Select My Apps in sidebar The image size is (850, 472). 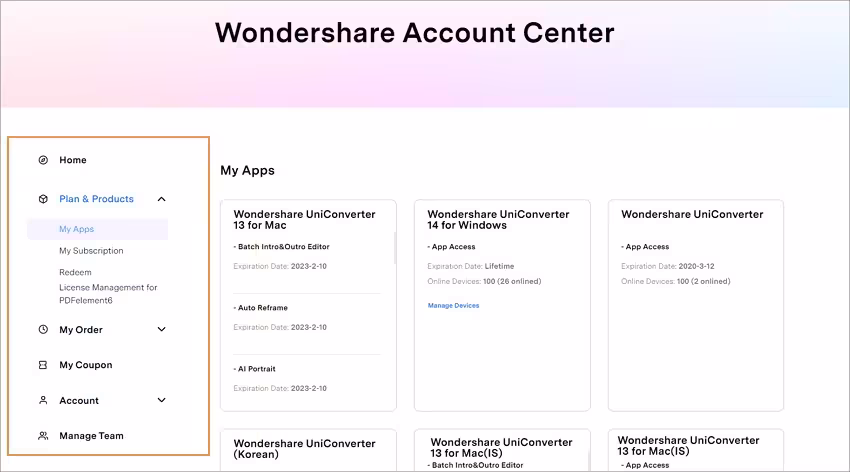click(x=98, y=229)
